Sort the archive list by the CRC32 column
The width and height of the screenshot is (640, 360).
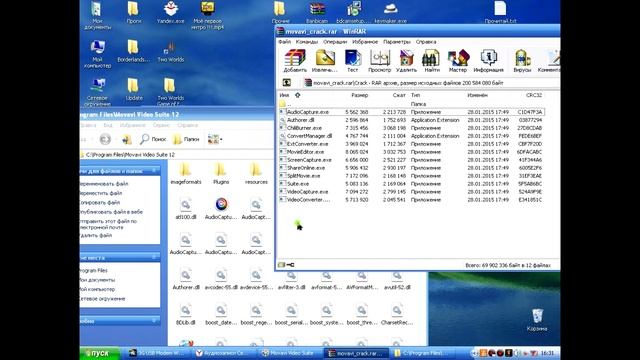coord(534,95)
